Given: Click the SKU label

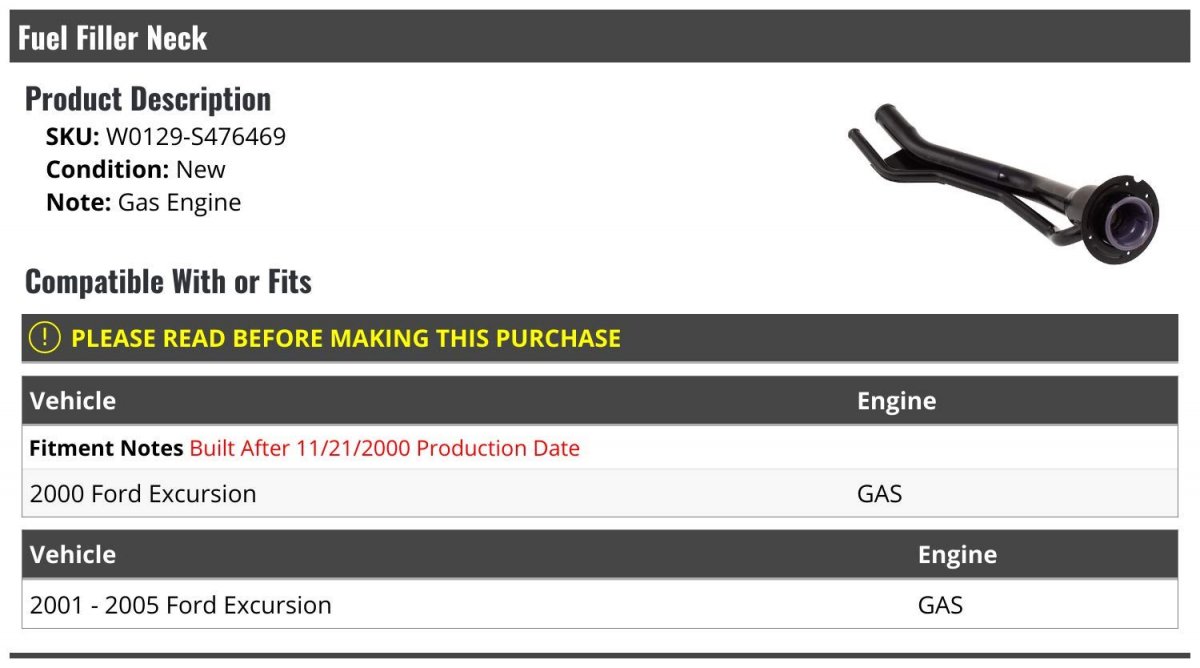Looking at the screenshot, I should [72, 137].
